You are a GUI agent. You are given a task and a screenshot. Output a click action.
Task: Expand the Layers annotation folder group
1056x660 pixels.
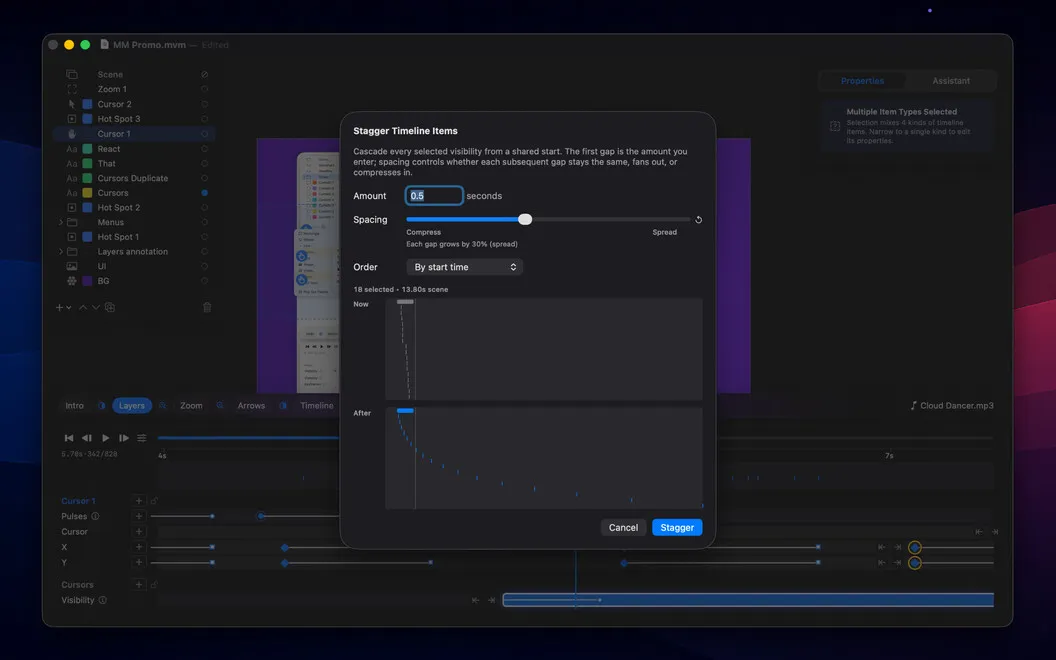click(x=61, y=251)
